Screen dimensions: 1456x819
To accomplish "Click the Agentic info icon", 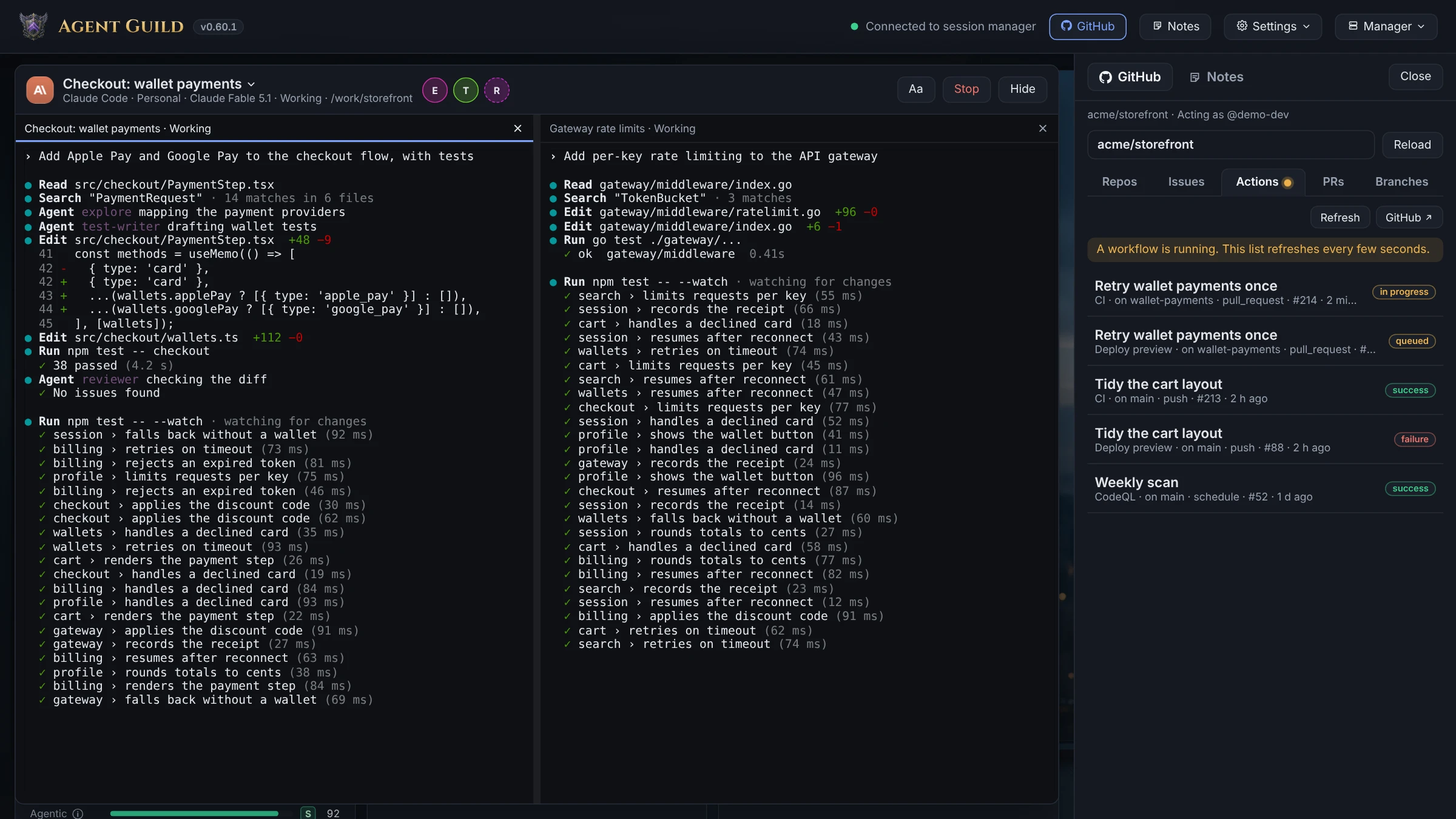I will pos(78,814).
